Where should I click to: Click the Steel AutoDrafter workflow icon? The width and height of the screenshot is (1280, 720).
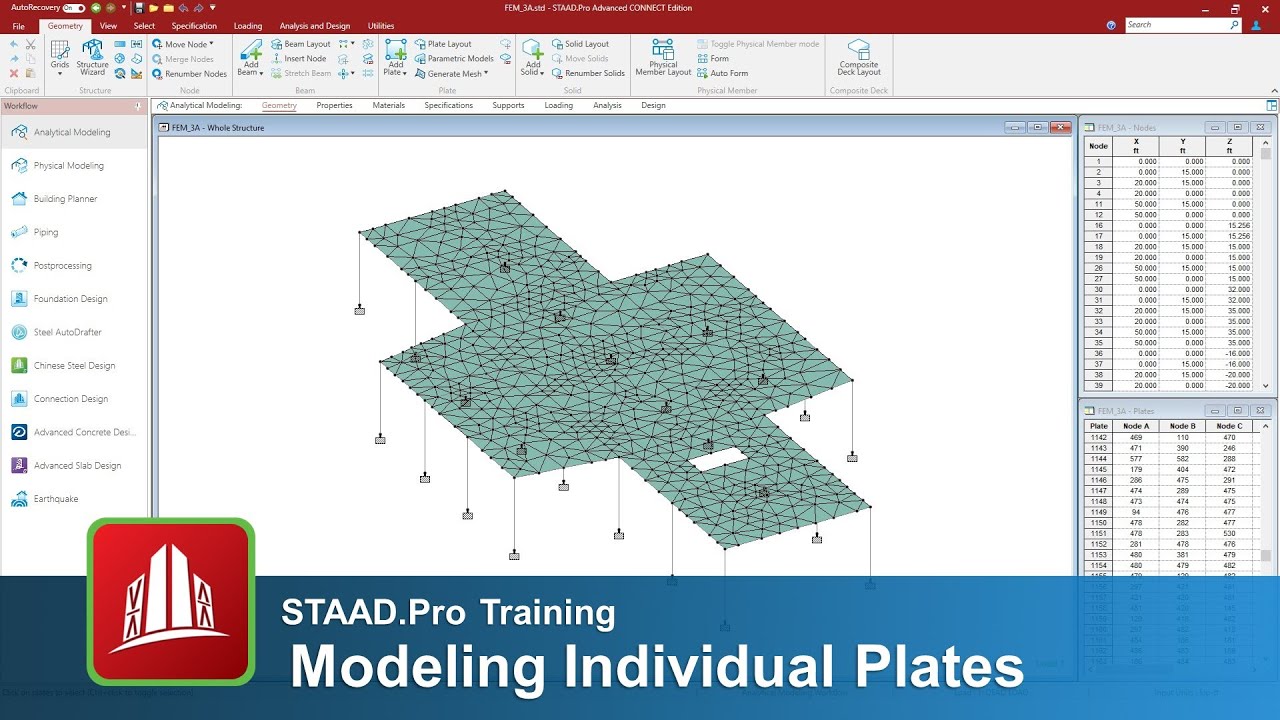(19, 332)
